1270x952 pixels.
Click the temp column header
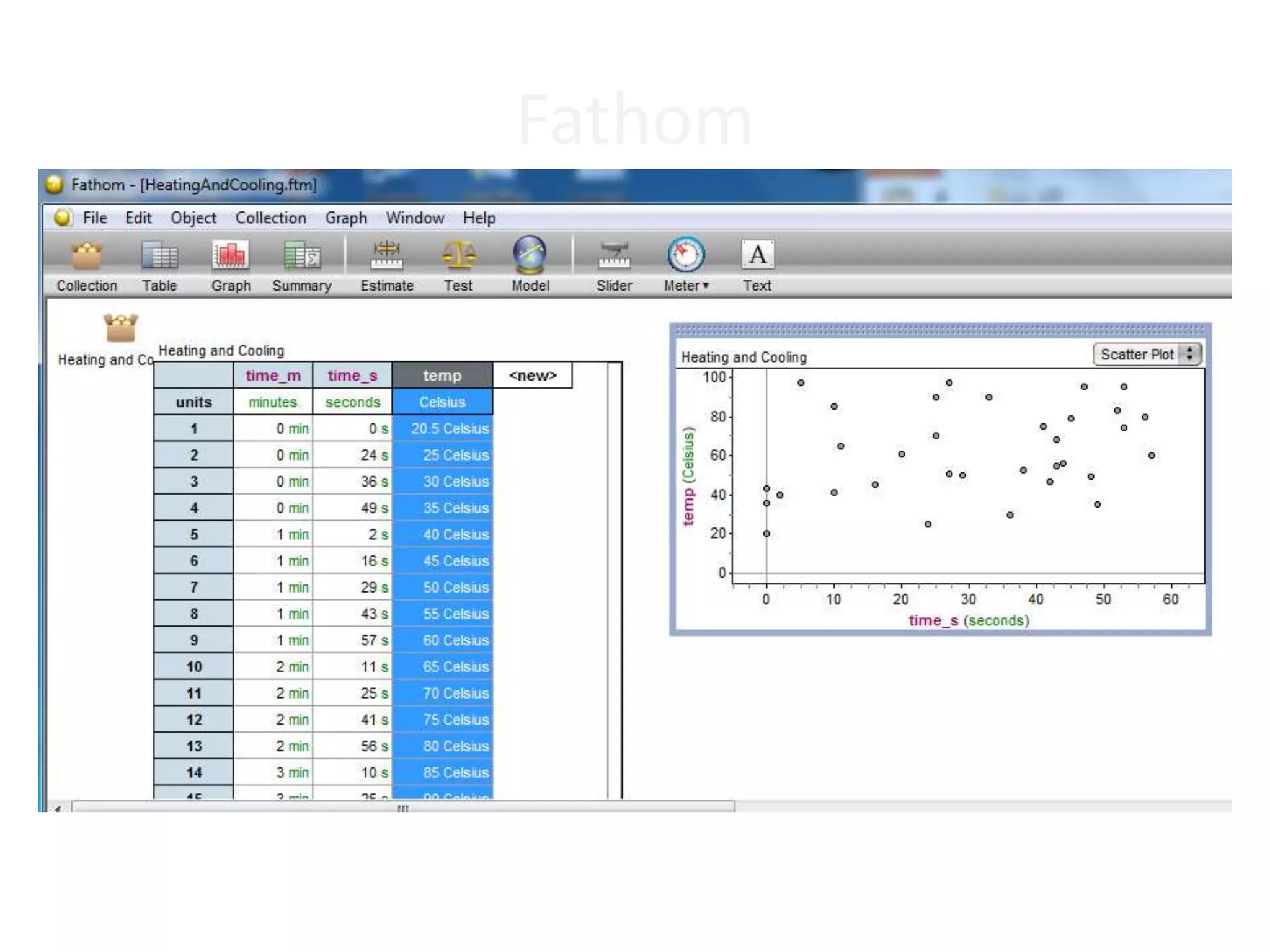442,376
